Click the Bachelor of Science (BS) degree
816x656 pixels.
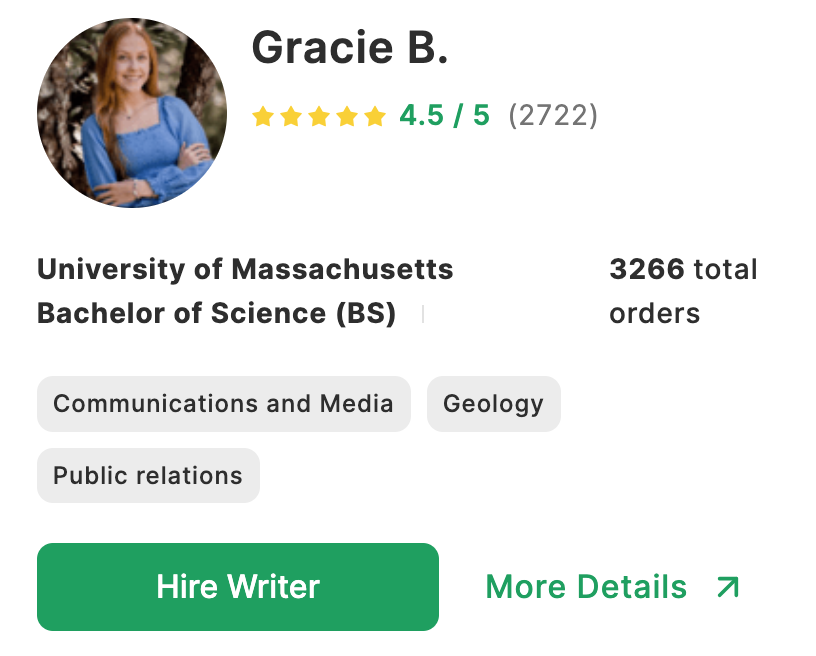pyautogui.click(x=216, y=314)
